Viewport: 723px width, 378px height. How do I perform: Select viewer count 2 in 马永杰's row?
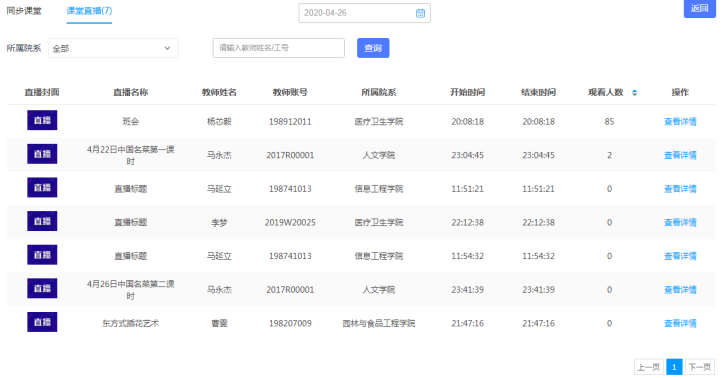[609, 155]
